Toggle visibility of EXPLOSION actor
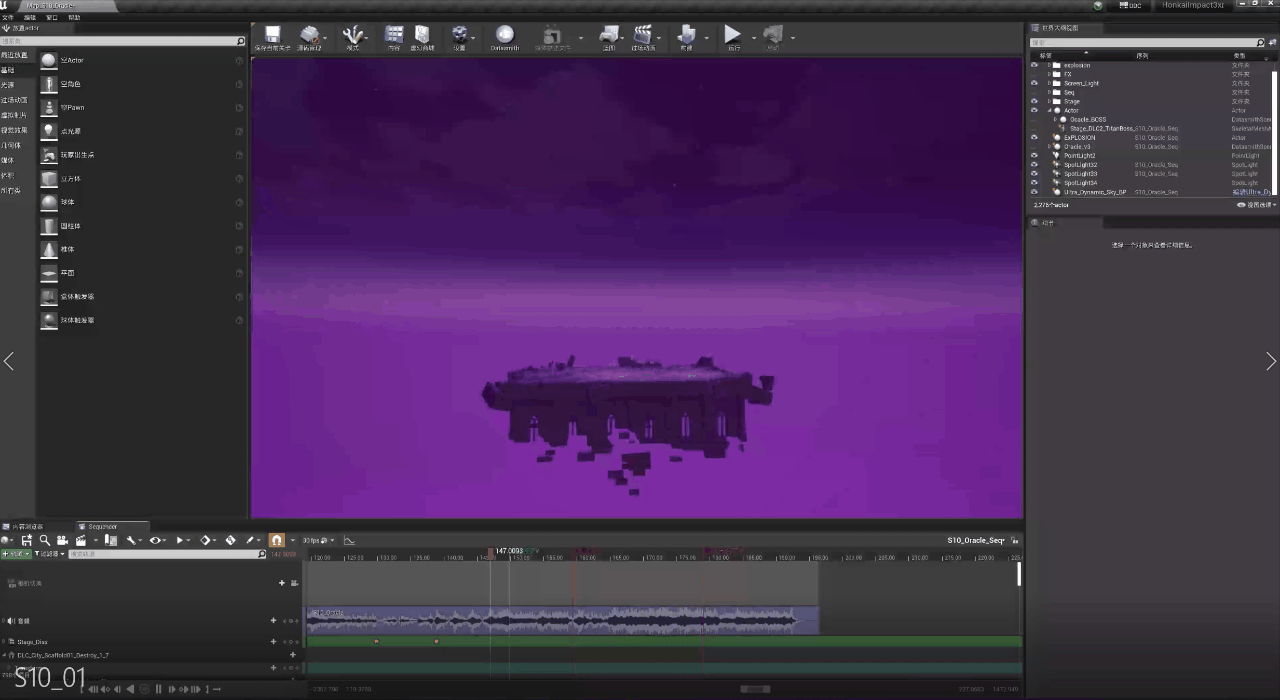This screenshot has width=1280, height=700. [1034, 137]
